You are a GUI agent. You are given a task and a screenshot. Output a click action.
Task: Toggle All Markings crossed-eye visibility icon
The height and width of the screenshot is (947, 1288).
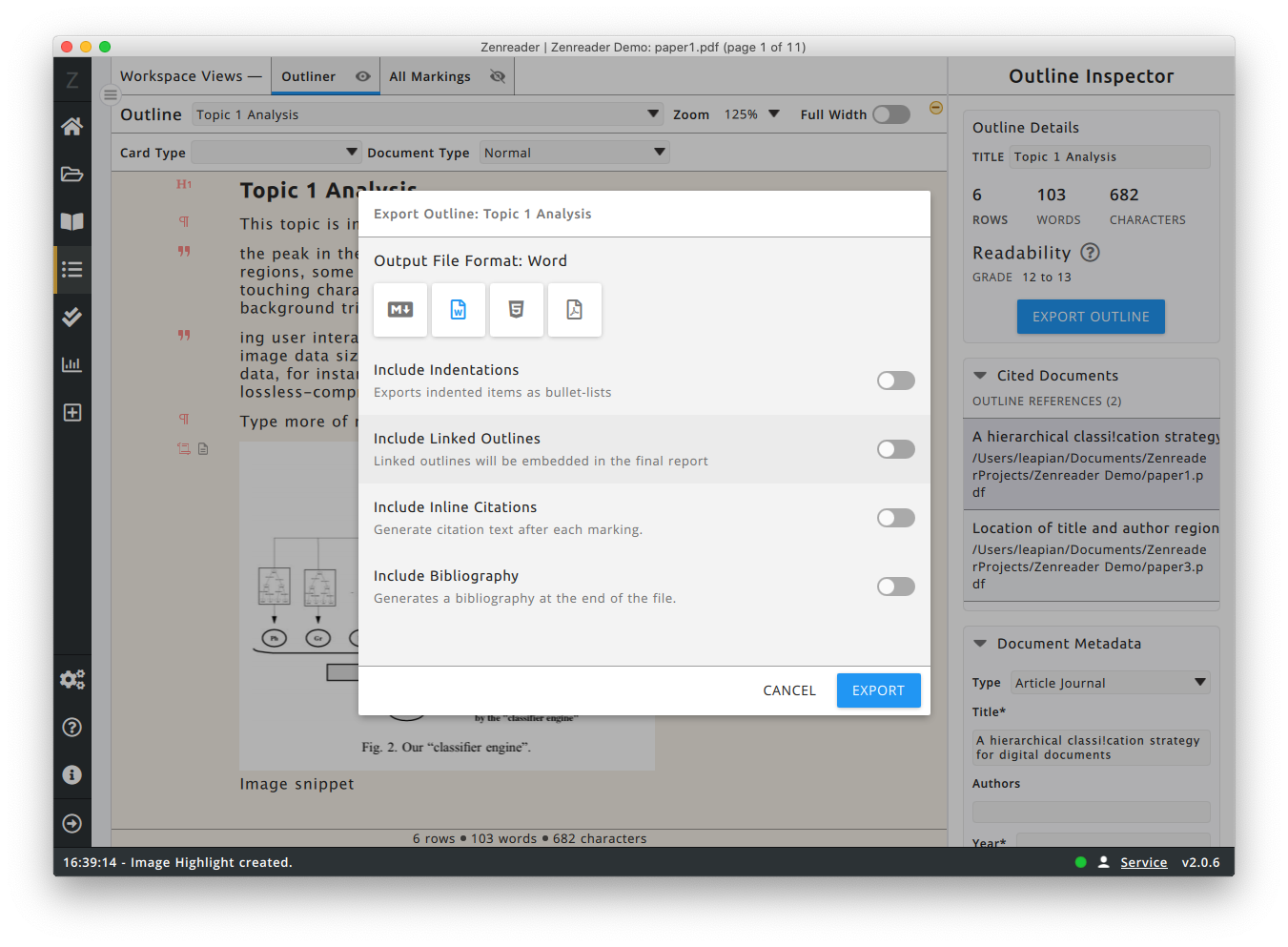[x=498, y=76]
